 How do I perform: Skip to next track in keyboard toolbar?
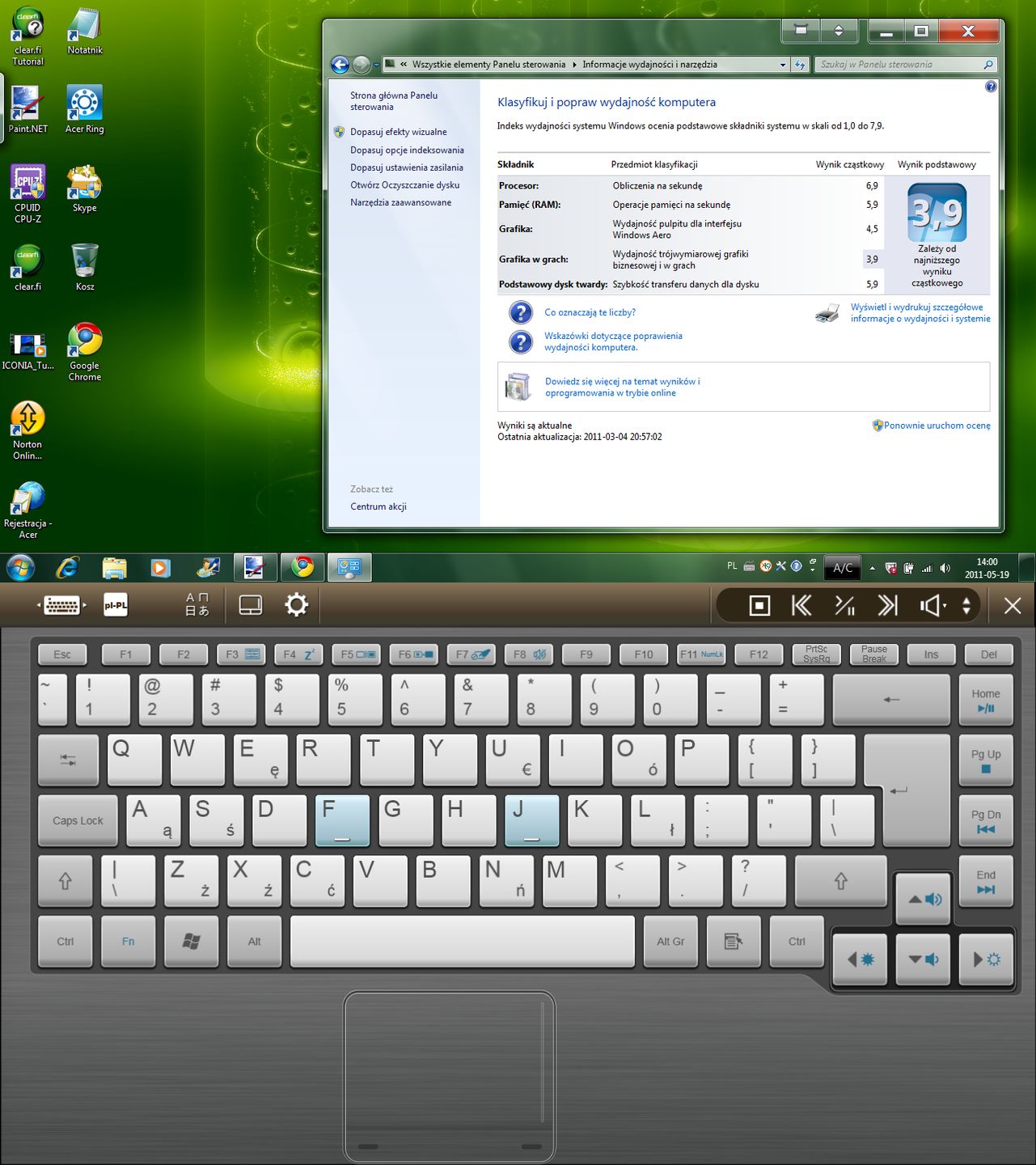point(888,605)
